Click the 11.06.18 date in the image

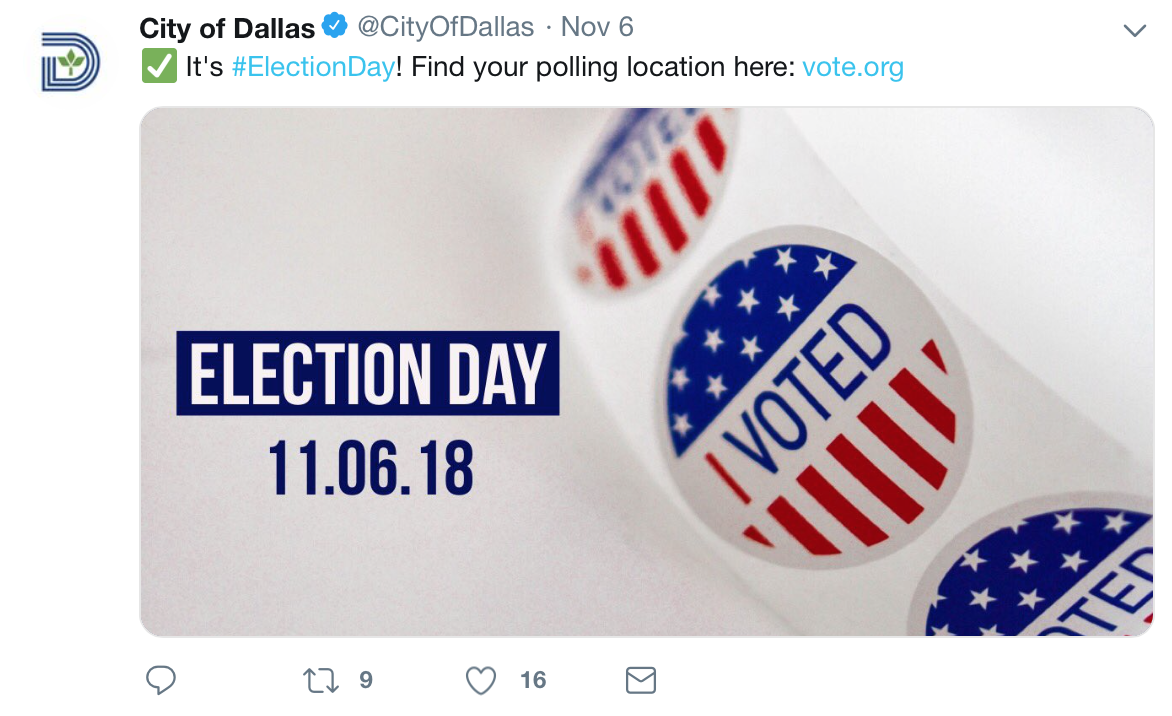pos(370,469)
